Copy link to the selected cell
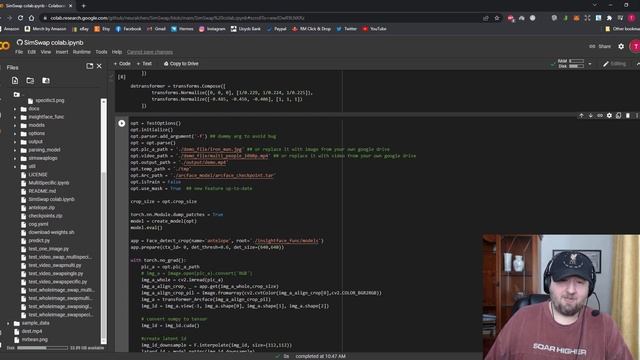This screenshot has height=360, width=640. tap(600, 116)
